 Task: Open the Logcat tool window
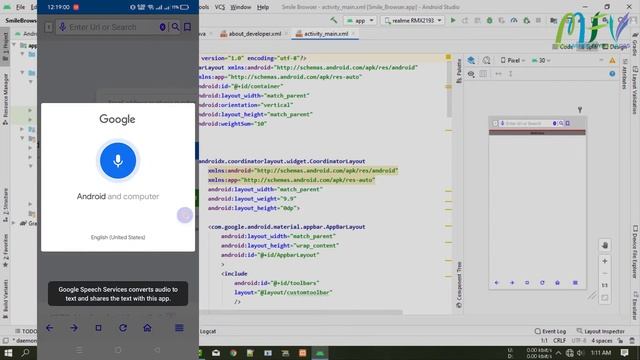click(208, 331)
